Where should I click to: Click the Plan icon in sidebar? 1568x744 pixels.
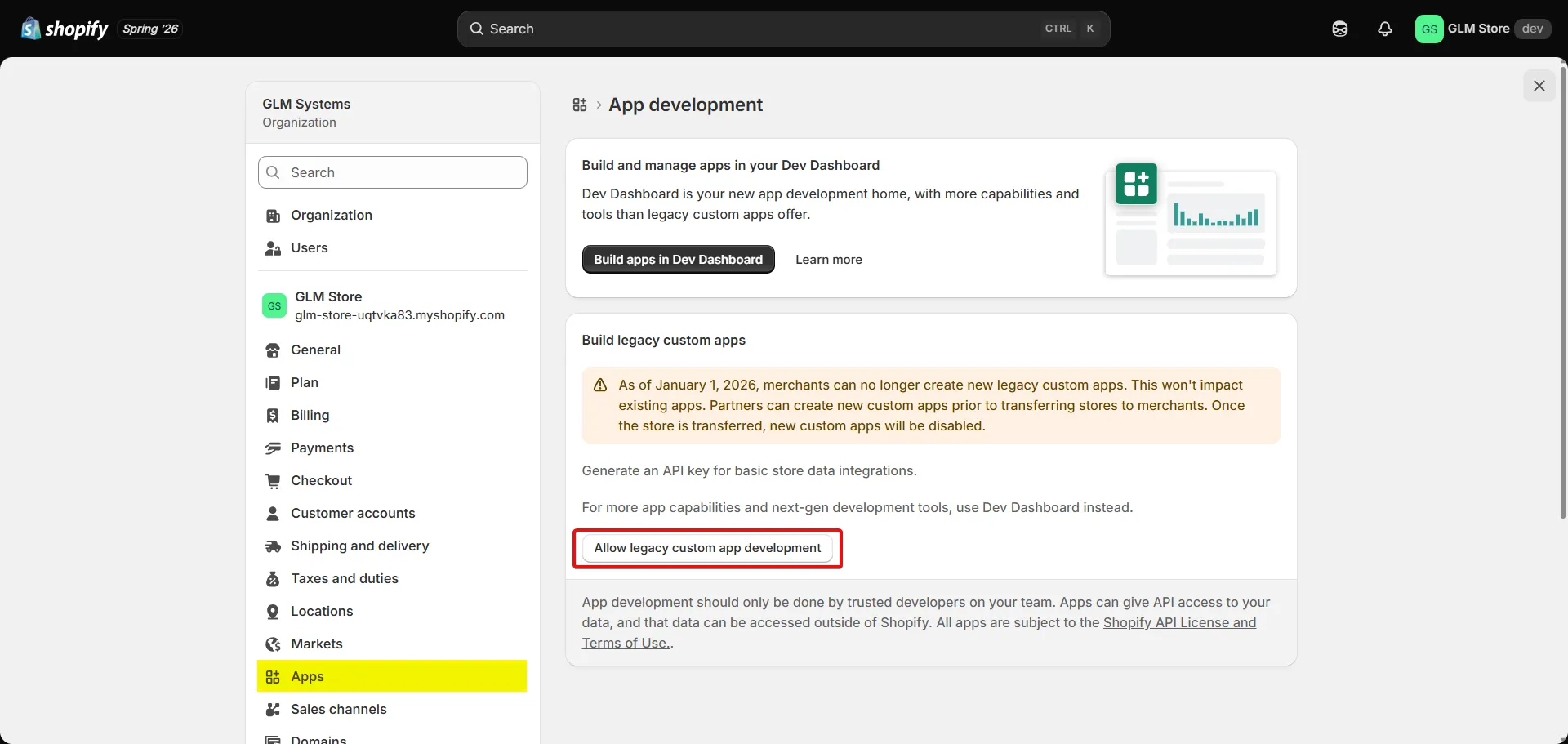coord(273,383)
